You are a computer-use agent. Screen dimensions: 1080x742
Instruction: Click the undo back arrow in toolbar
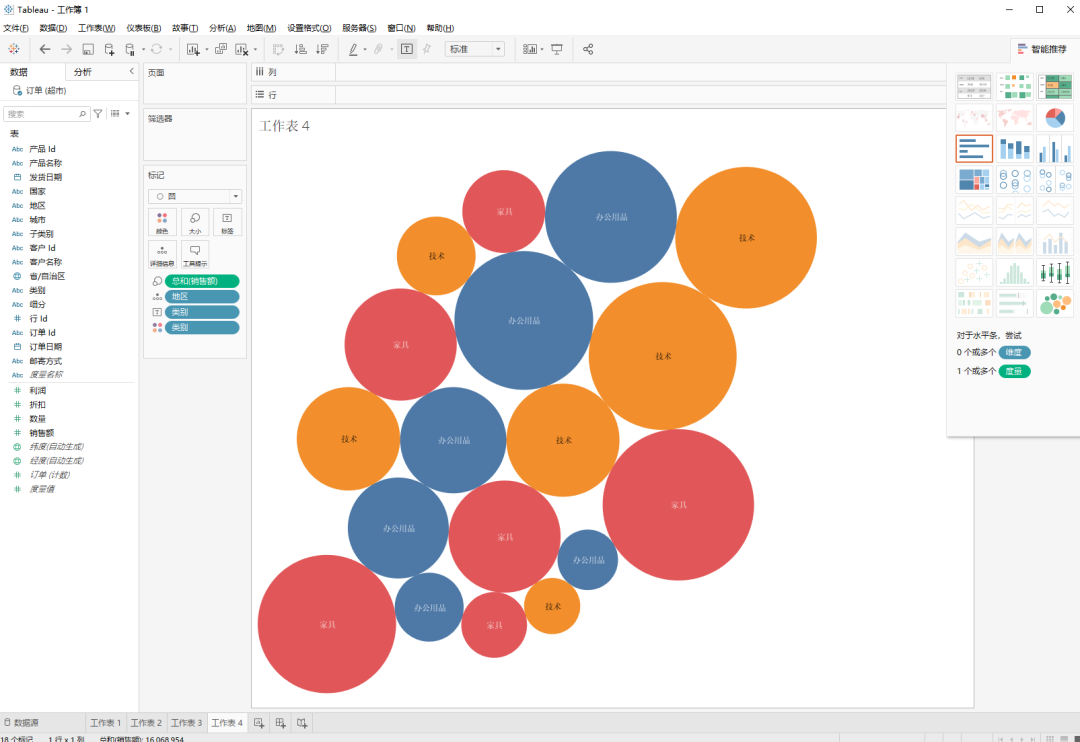[x=45, y=49]
